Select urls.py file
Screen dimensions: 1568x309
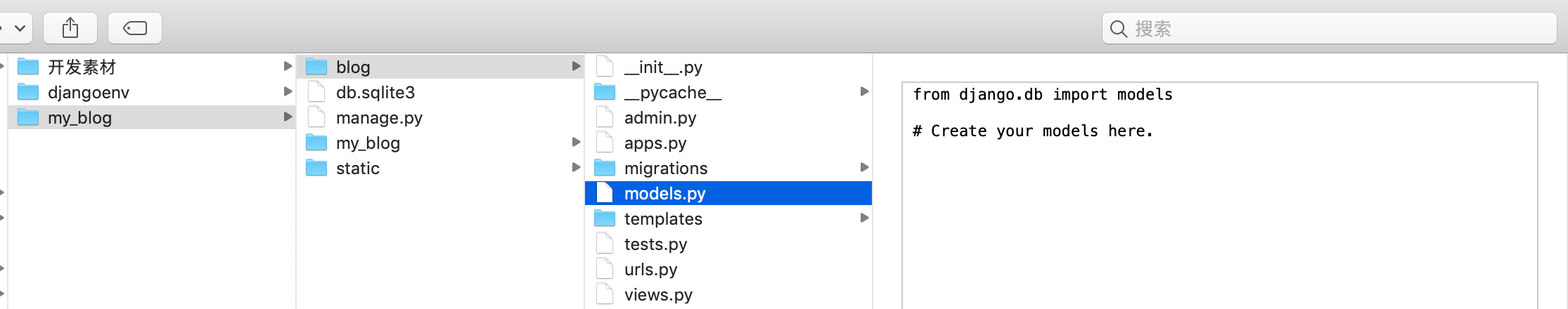pos(728,269)
